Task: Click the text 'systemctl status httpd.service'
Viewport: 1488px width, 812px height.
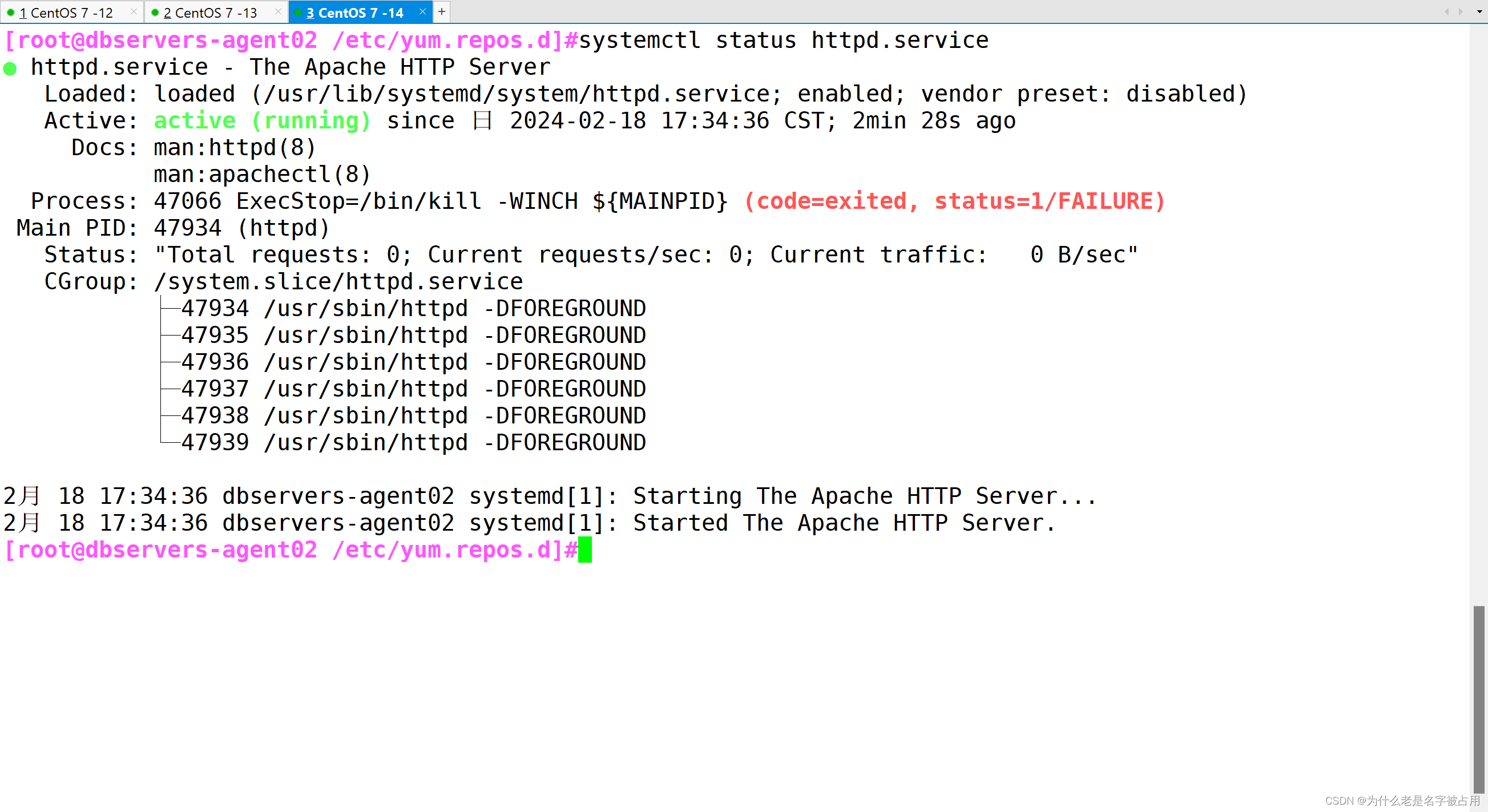Action: 783,41
